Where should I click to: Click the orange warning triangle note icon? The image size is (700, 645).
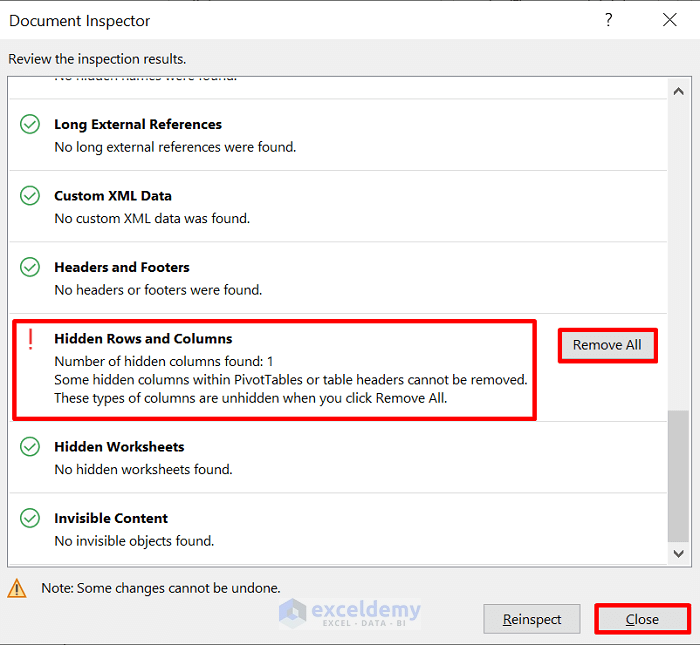(17, 588)
